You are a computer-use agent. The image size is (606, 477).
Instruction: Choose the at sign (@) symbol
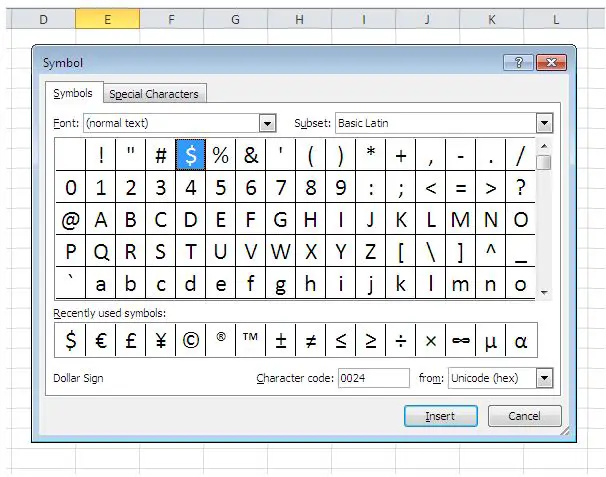pos(70,219)
